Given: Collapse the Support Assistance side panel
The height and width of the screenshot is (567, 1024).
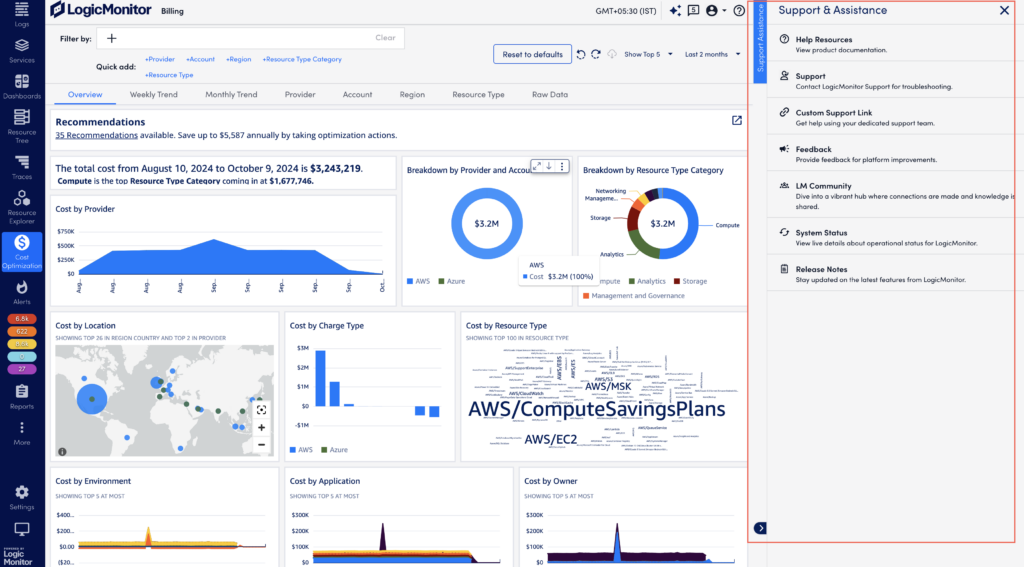Looking at the screenshot, I should (x=759, y=528).
